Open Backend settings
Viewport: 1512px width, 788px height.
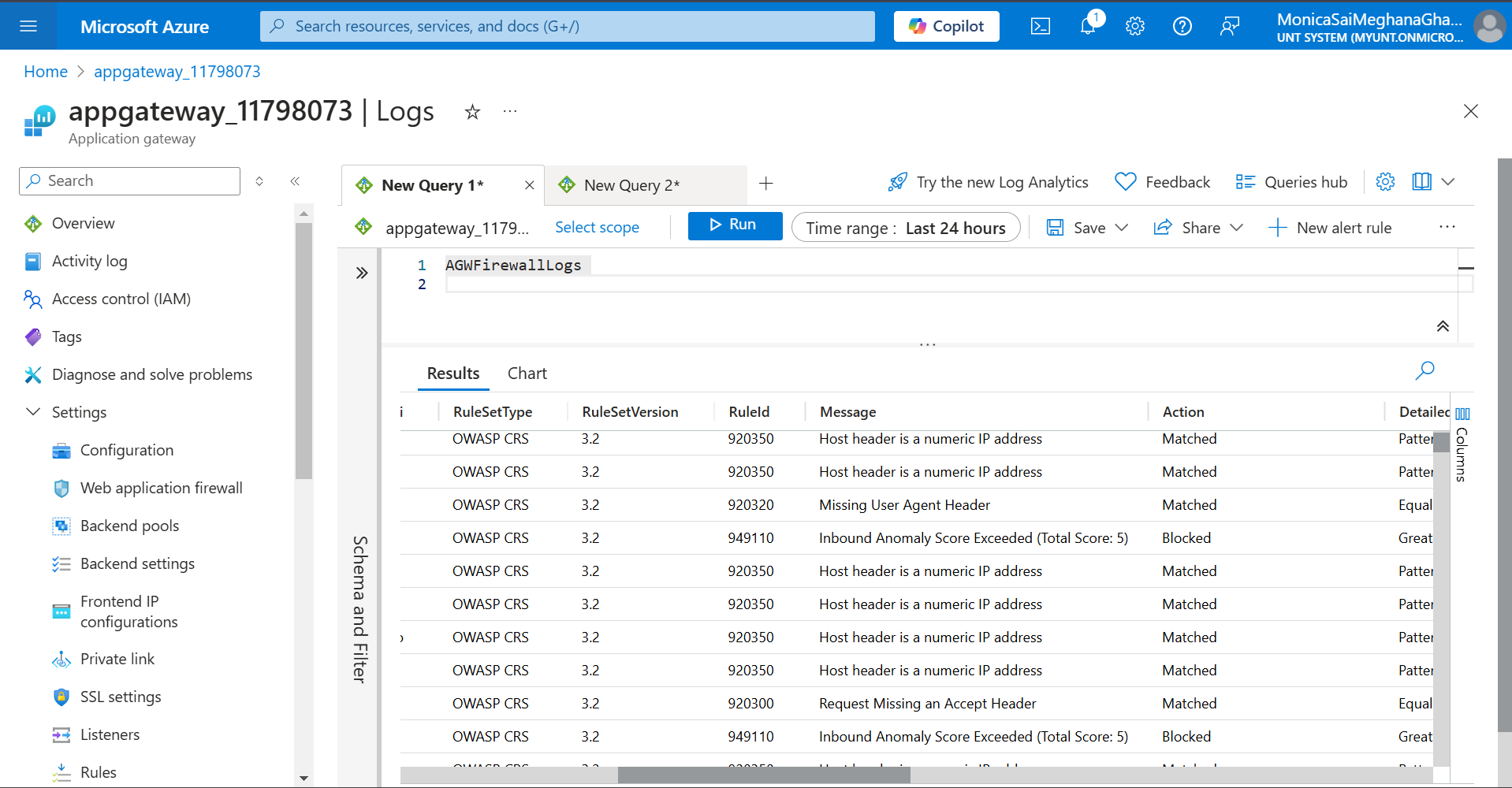(x=137, y=564)
